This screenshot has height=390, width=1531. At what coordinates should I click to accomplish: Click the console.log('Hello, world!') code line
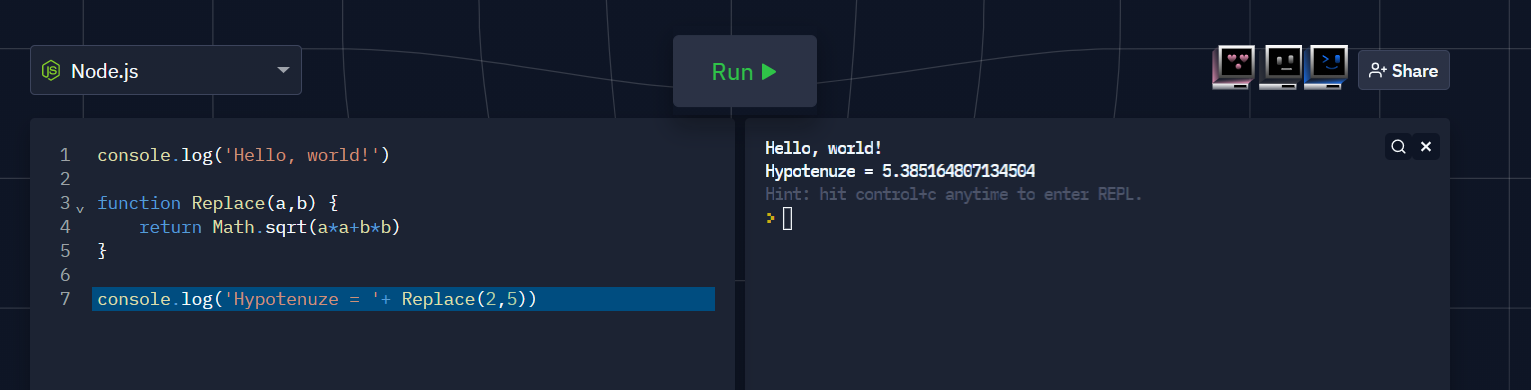tap(243, 155)
